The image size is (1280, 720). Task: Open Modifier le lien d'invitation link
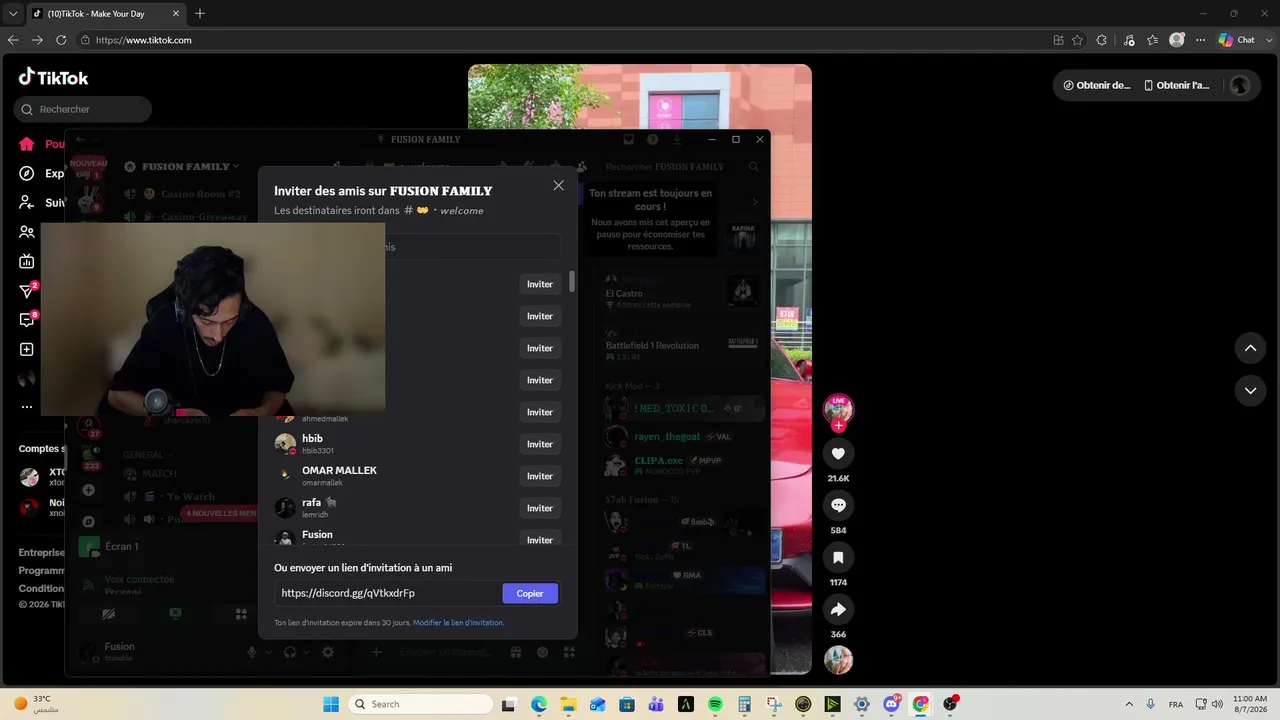pos(458,623)
